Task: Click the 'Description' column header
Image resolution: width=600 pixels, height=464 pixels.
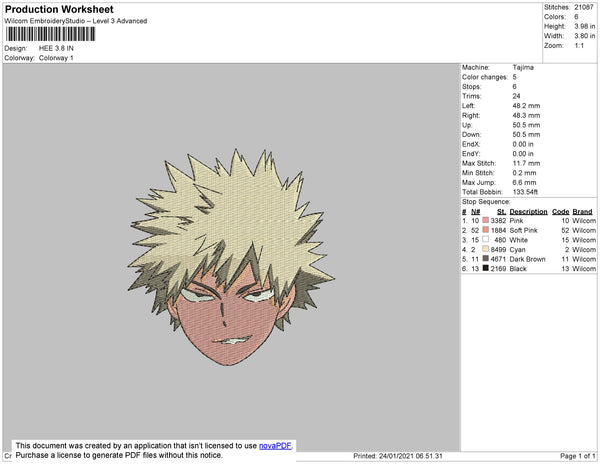Action: (528, 212)
